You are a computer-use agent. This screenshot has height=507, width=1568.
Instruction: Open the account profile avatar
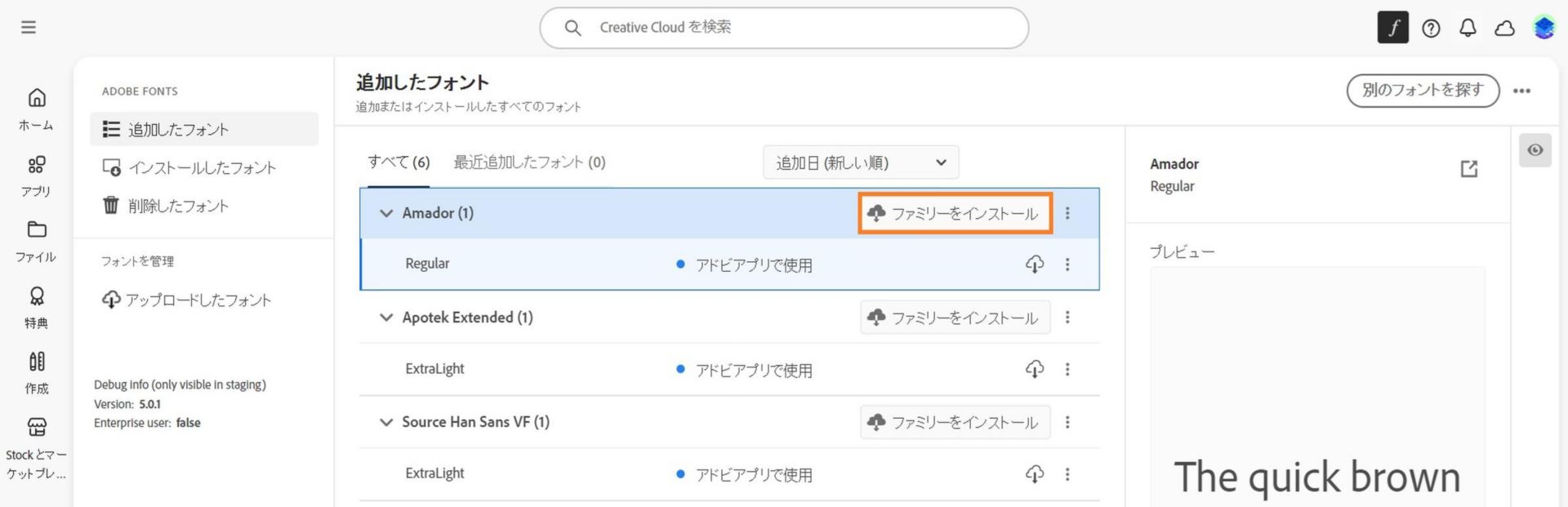(x=1543, y=28)
